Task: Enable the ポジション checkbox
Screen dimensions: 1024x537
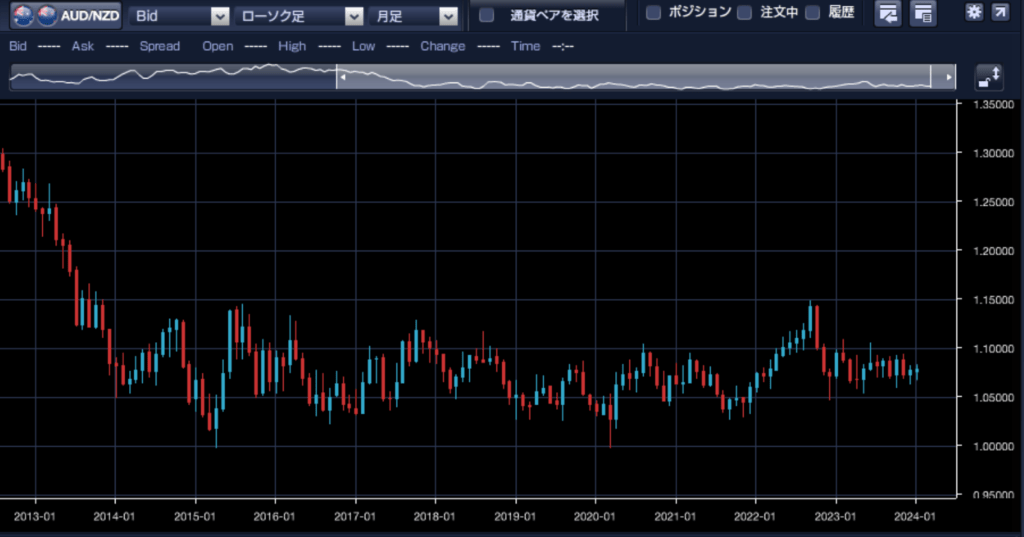Action: (x=653, y=12)
